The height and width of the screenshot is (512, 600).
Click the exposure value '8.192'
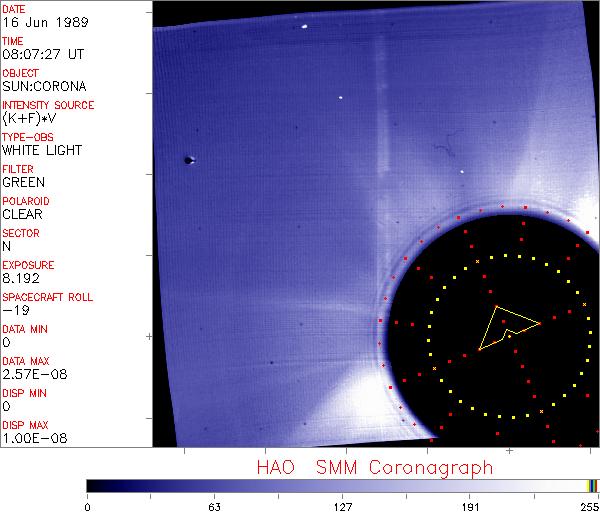pyautogui.click(x=21, y=278)
